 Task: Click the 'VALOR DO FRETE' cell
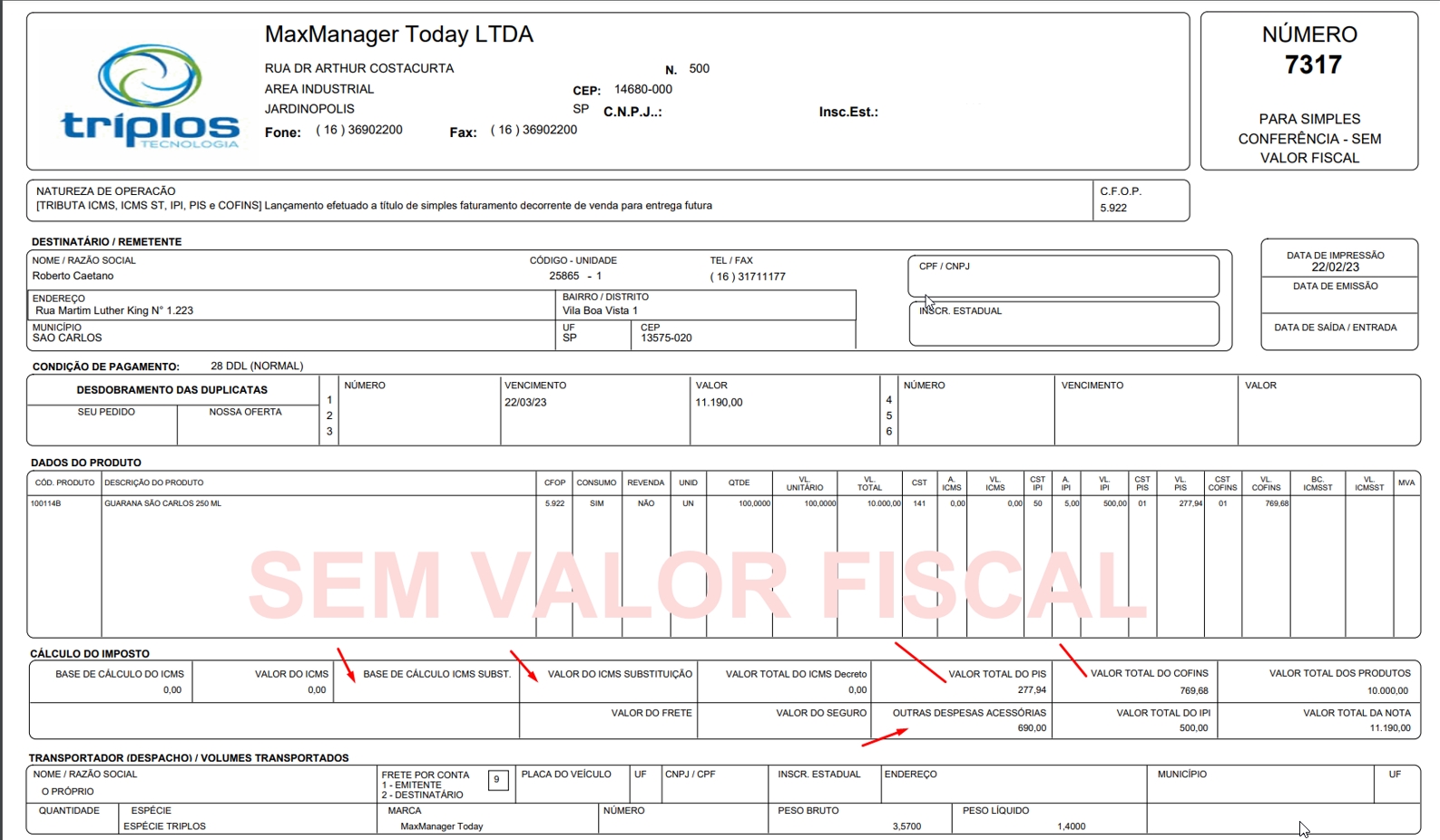coord(608,720)
